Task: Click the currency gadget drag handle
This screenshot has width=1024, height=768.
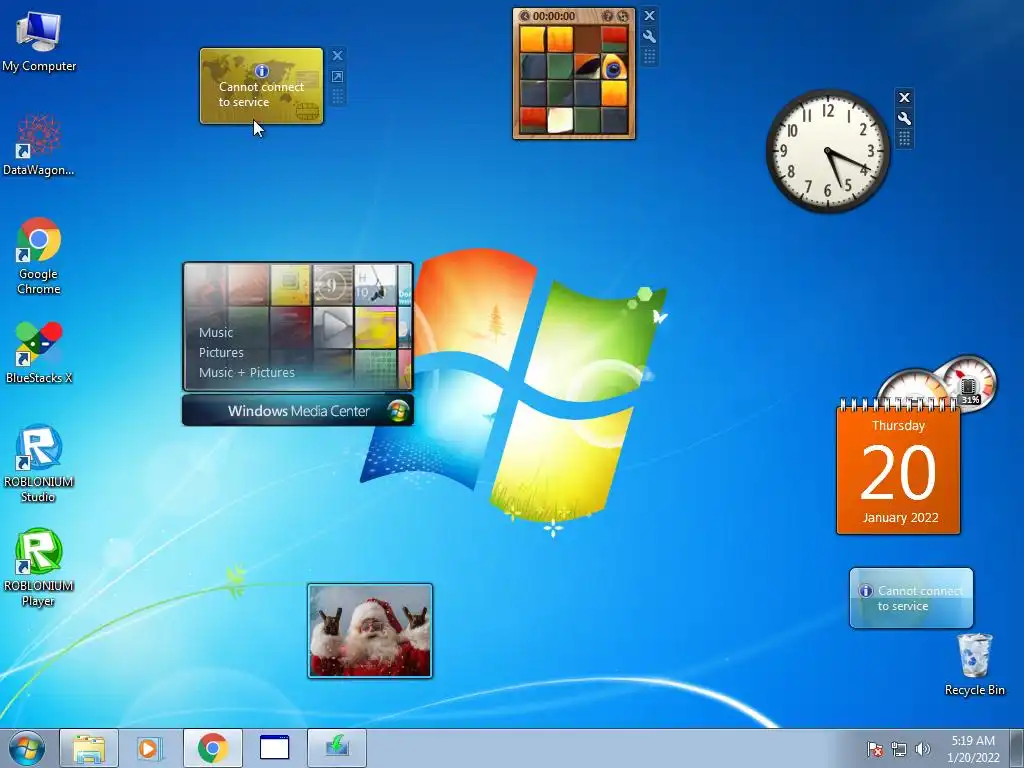Action: click(338, 97)
